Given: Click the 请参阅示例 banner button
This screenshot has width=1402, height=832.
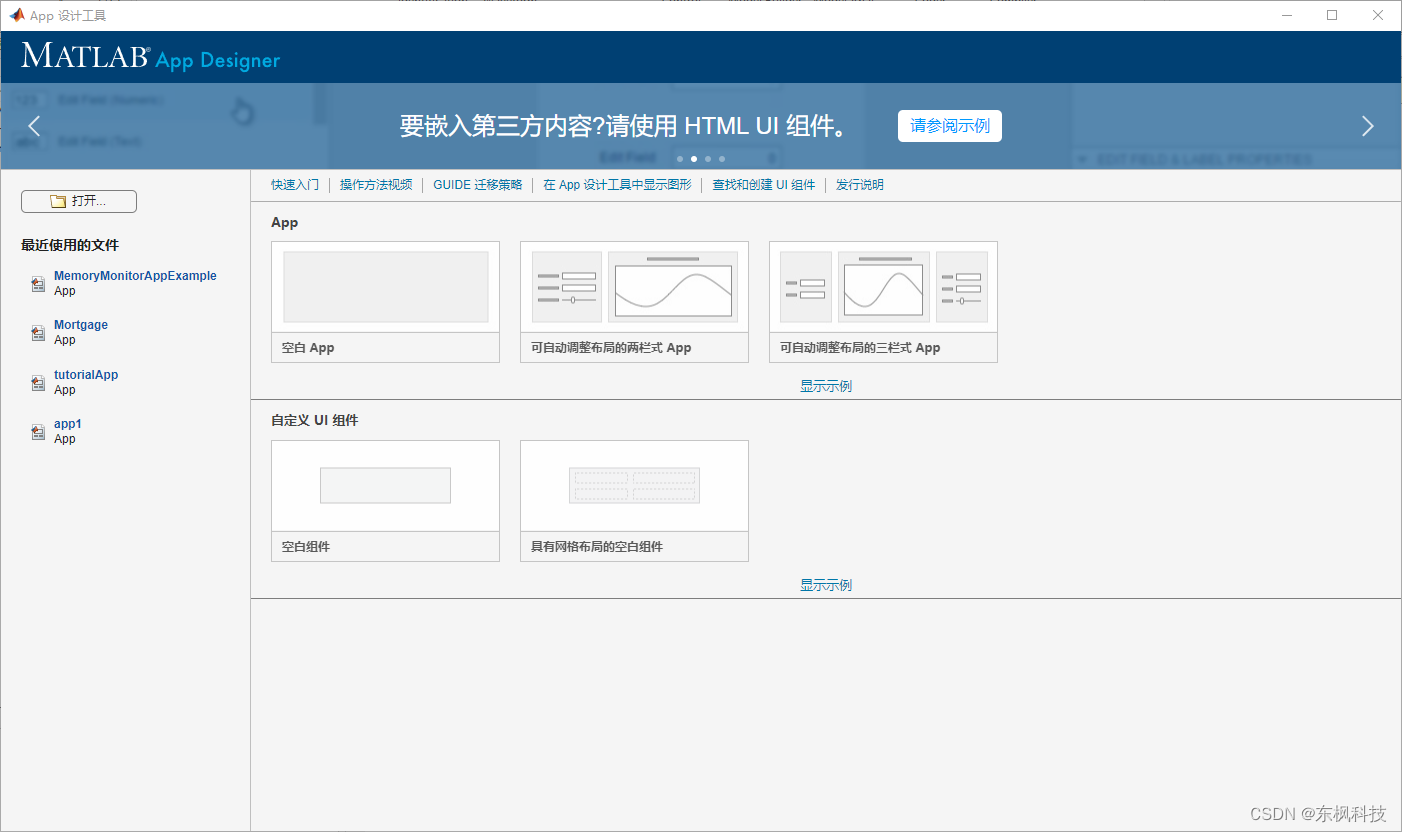Looking at the screenshot, I should pyautogui.click(x=950, y=126).
